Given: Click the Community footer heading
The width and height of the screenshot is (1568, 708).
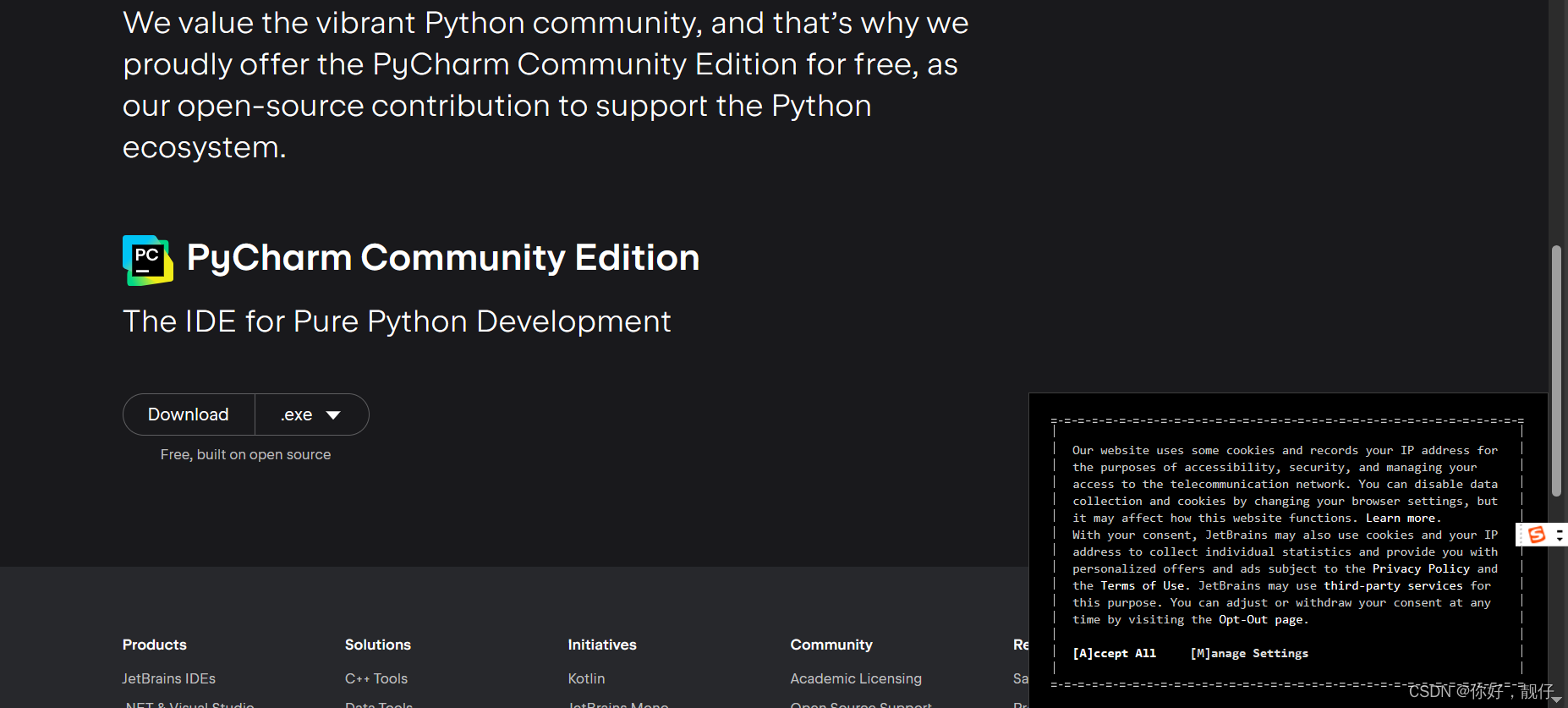Looking at the screenshot, I should [x=831, y=645].
